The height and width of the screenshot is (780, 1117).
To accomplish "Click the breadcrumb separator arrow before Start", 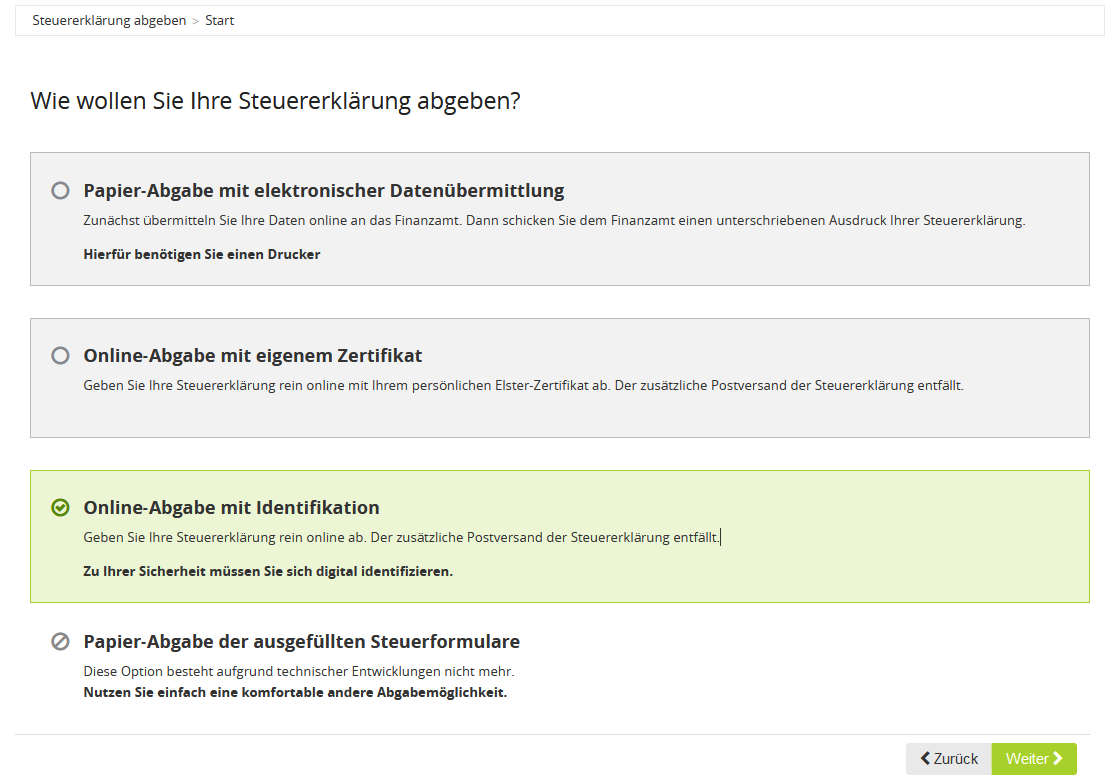I will coord(196,21).
